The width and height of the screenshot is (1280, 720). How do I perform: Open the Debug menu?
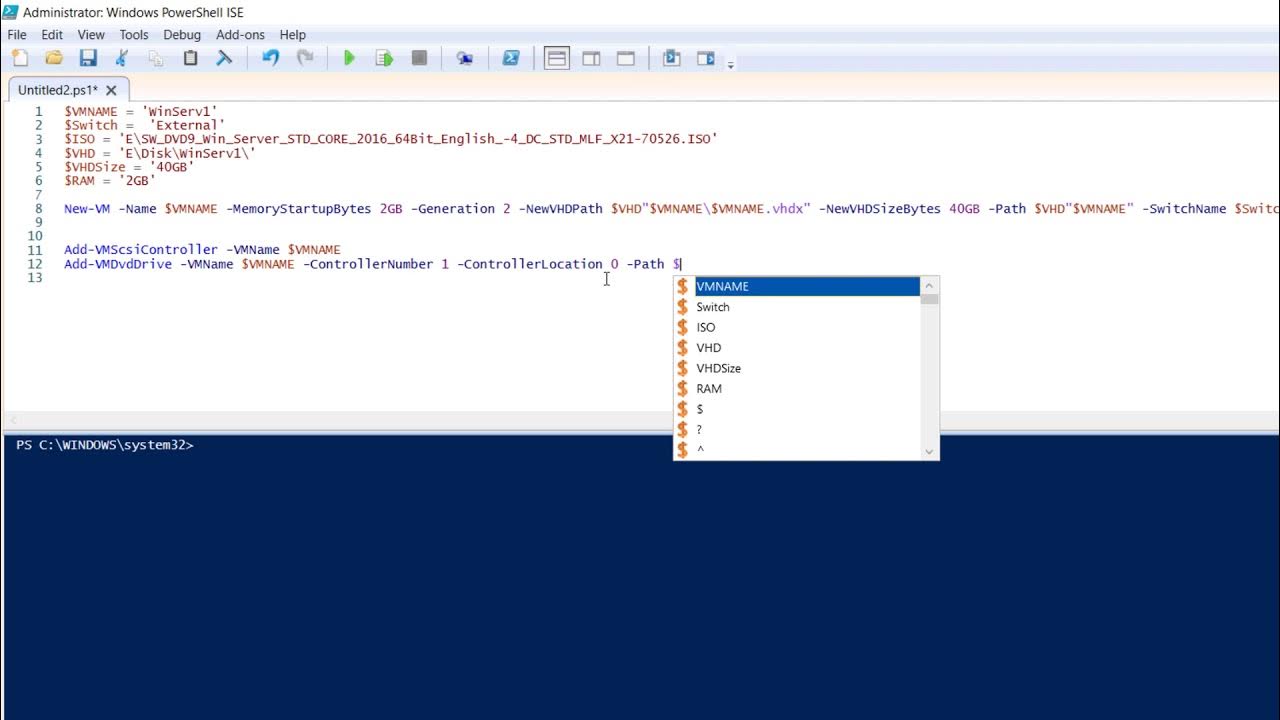[182, 34]
